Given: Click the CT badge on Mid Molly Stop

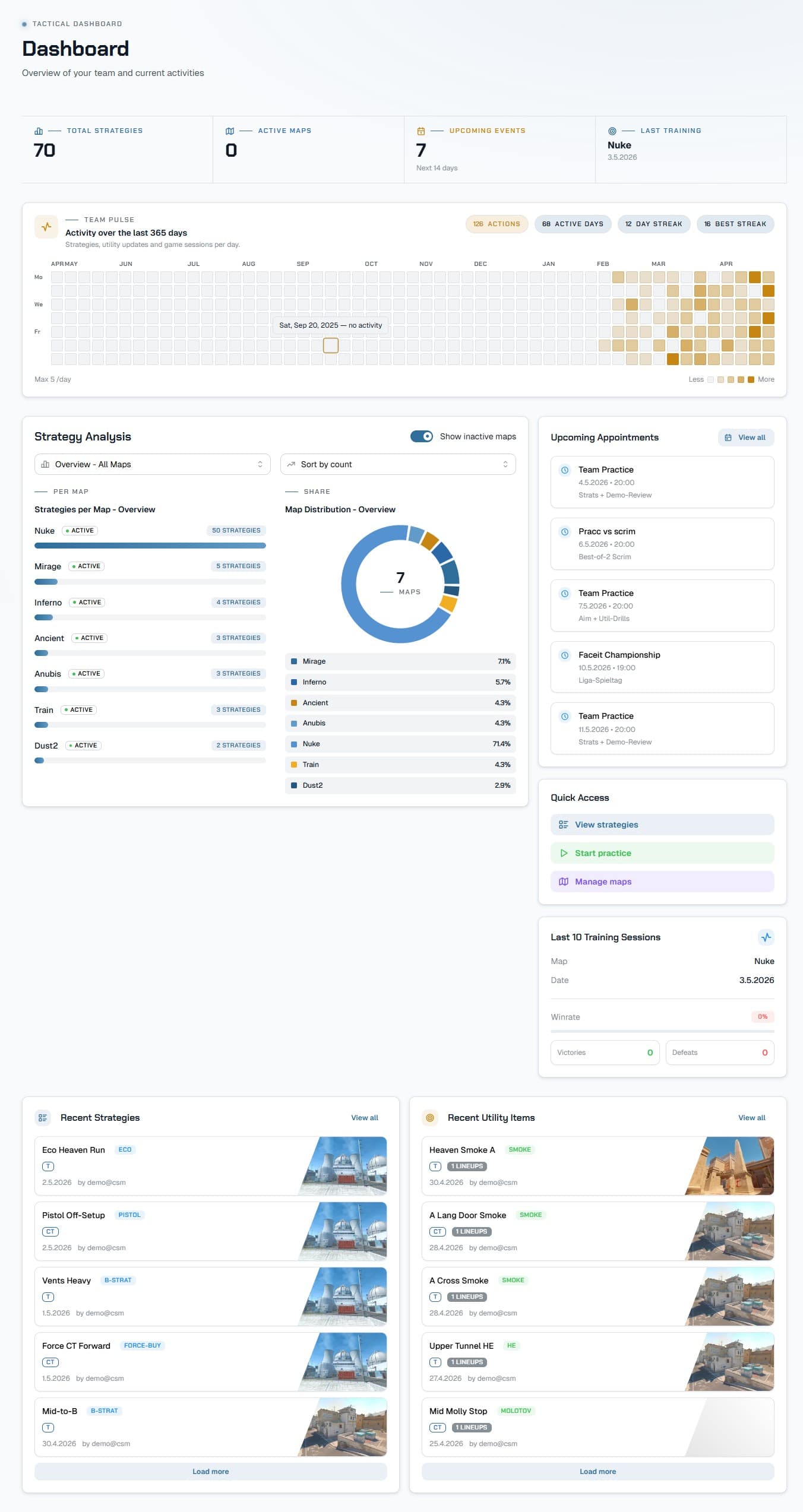Looking at the screenshot, I should pos(438,1428).
